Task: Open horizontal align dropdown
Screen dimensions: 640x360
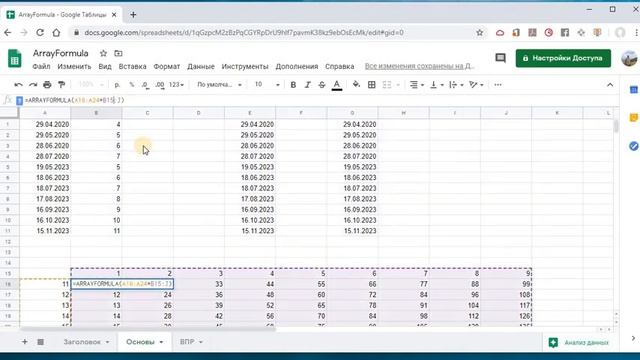Action: click(x=416, y=85)
